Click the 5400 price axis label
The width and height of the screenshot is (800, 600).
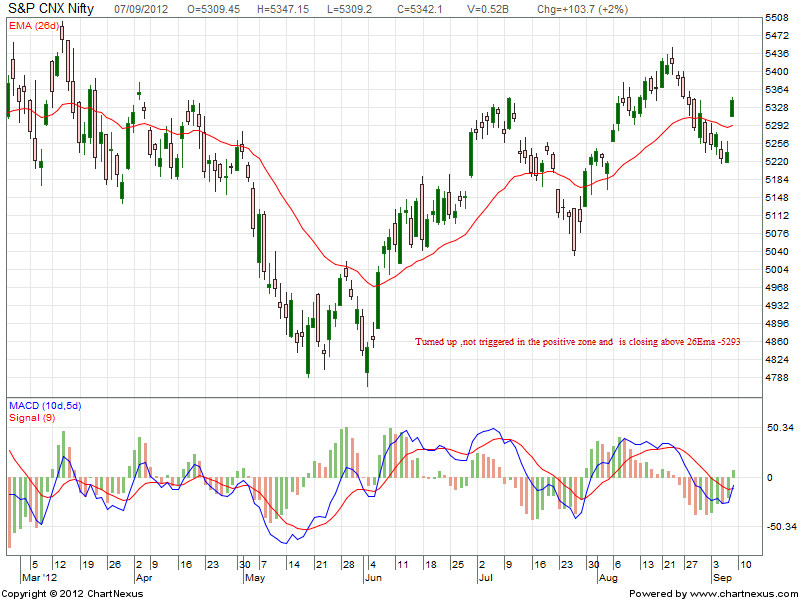point(777,72)
